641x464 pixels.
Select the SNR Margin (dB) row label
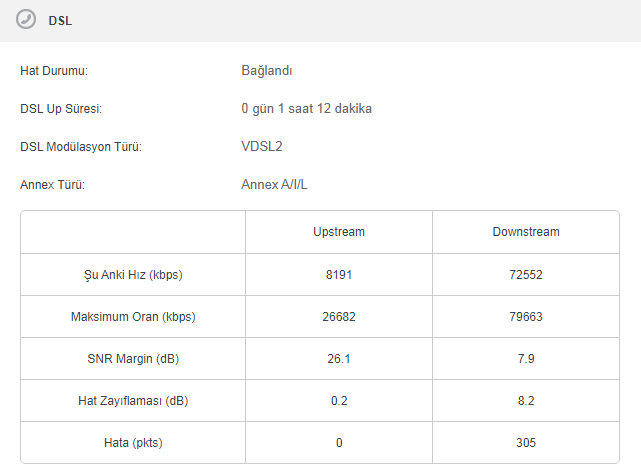133,359
